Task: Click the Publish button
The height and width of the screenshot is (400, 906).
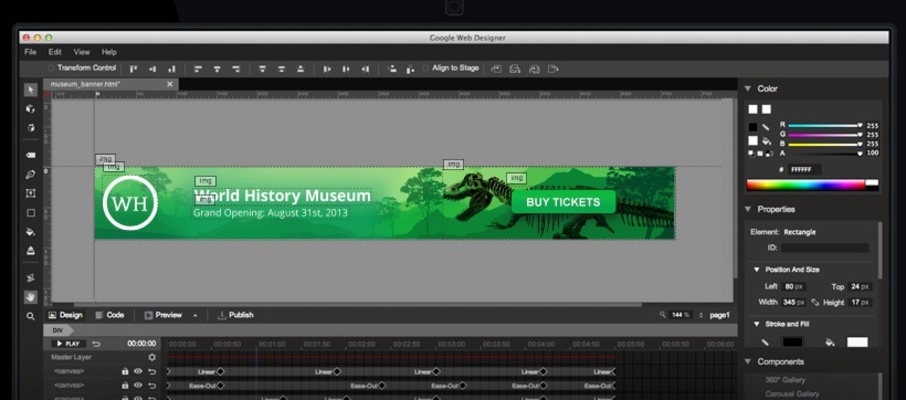Action: point(235,315)
